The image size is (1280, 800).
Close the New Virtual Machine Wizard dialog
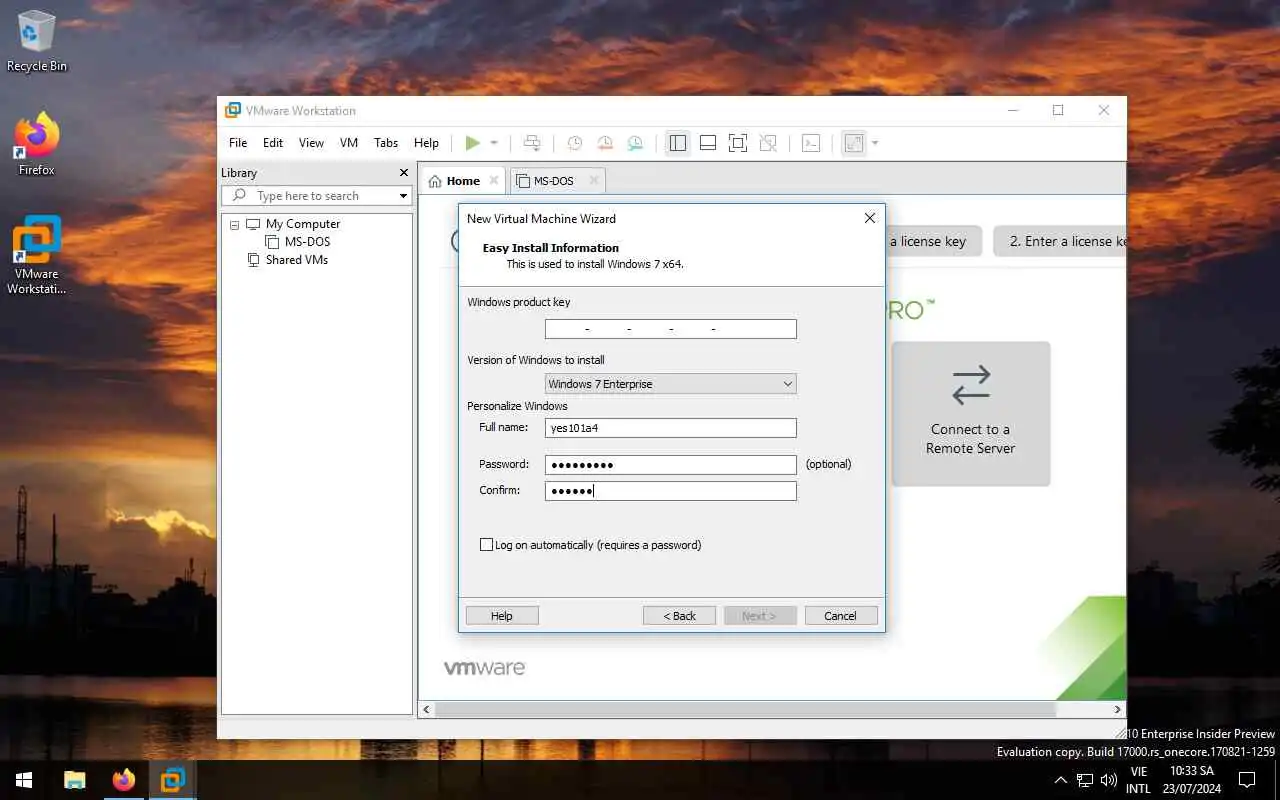pos(869,218)
